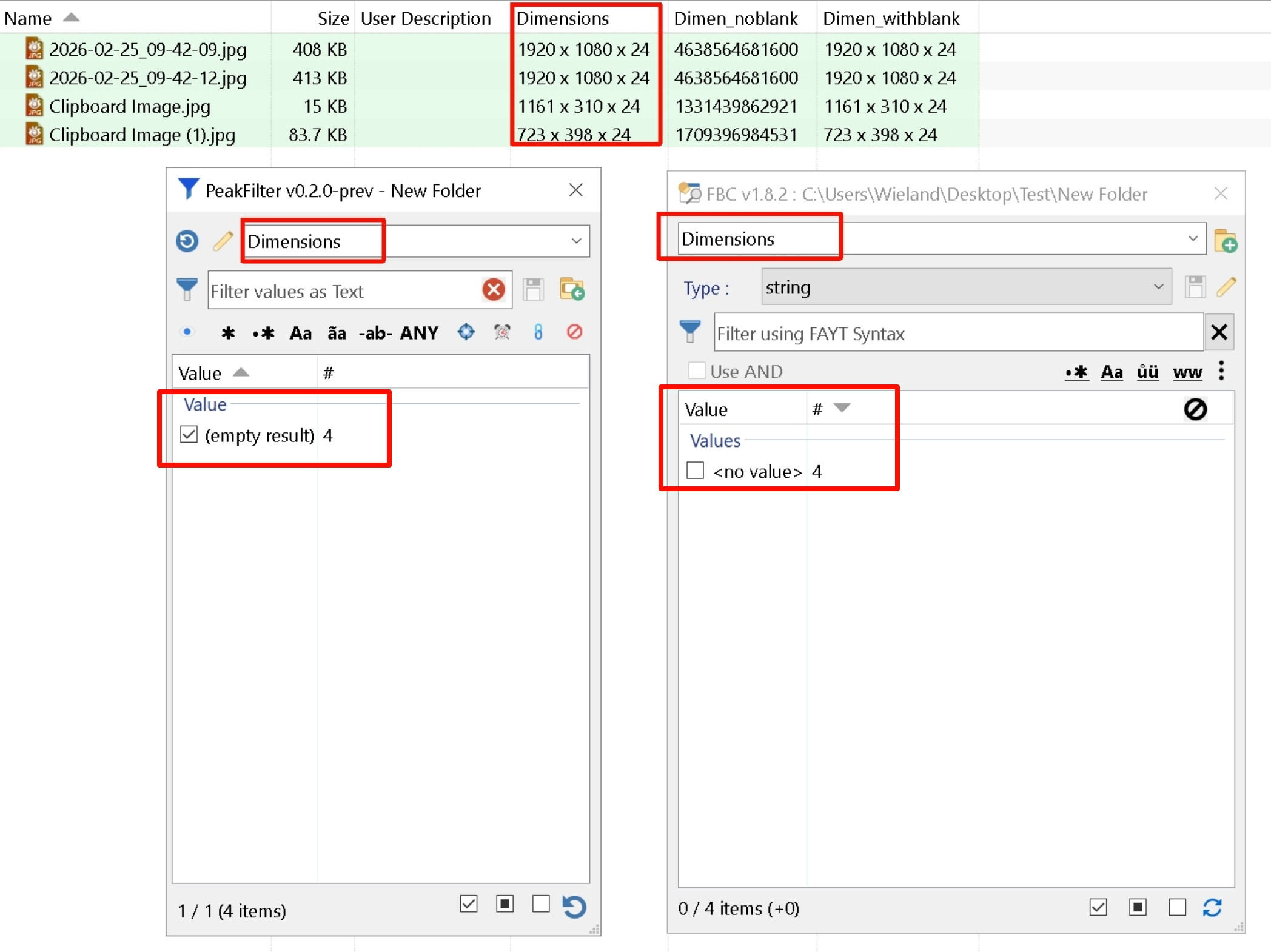1271x952 pixels.
Task: Enable the Use AND checkbox
Action: click(x=697, y=370)
